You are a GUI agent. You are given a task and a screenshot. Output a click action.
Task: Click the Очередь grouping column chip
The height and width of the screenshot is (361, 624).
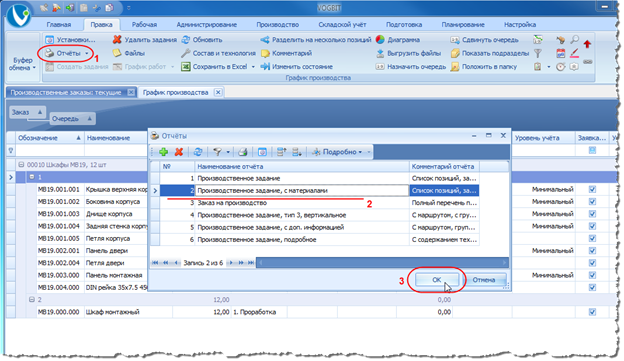tap(72, 119)
